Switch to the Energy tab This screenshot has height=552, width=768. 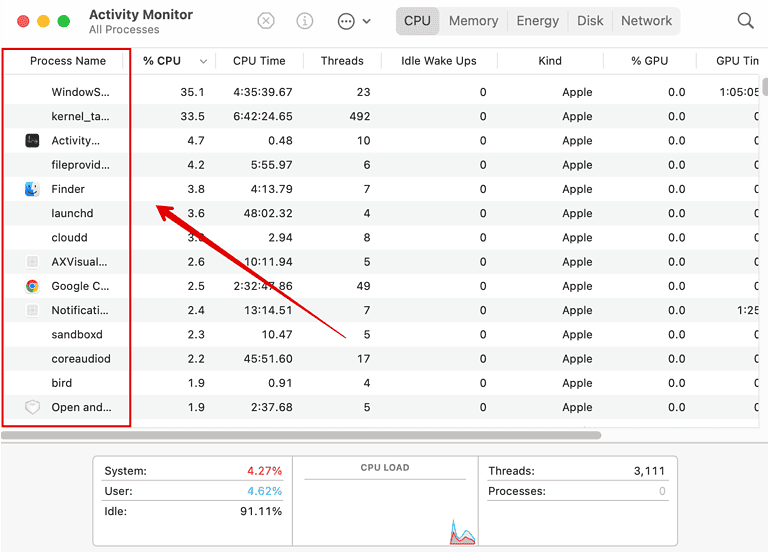[538, 21]
